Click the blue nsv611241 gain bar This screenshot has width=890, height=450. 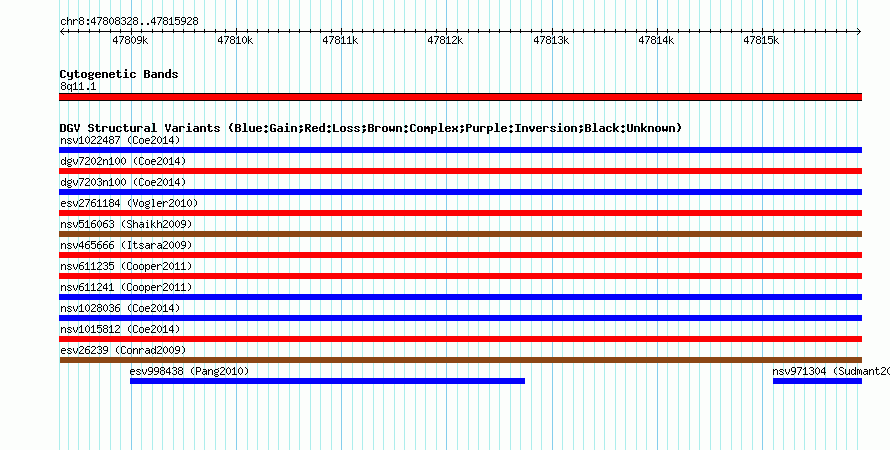(460, 297)
